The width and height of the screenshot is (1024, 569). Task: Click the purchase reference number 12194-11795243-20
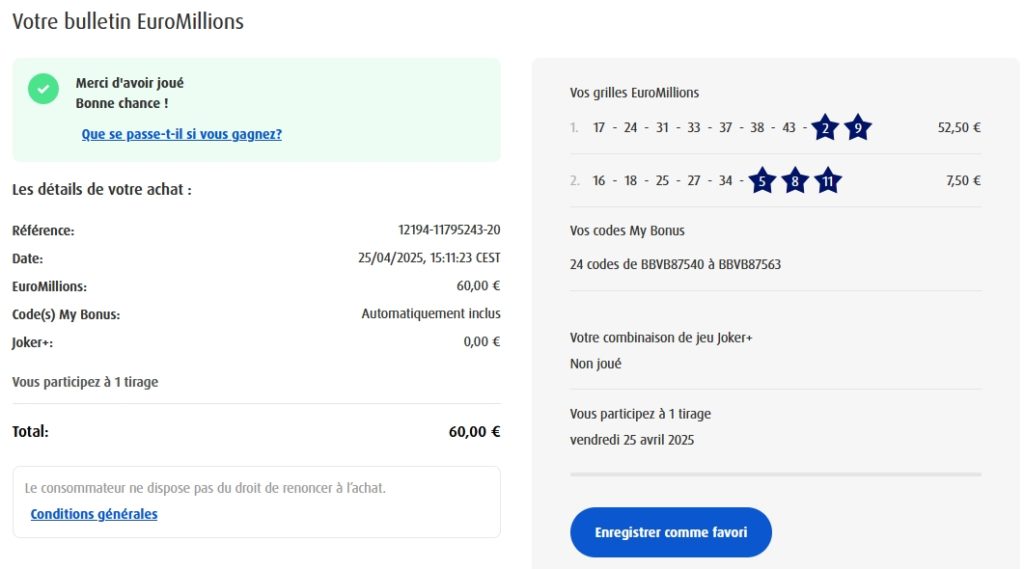[449, 231]
